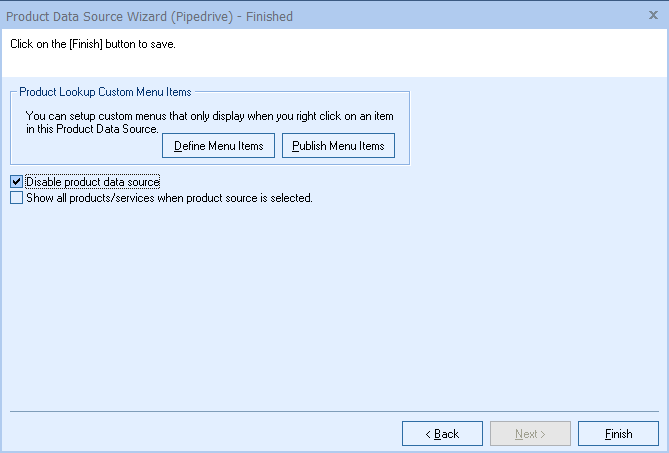Image resolution: width=669 pixels, height=453 pixels.
Task: Click the white header banner area
Action: click(400, 58)
